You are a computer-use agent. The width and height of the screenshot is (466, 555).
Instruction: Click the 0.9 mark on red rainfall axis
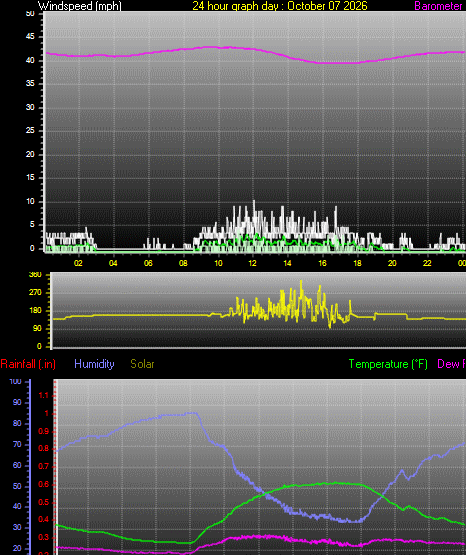[44, 431]
